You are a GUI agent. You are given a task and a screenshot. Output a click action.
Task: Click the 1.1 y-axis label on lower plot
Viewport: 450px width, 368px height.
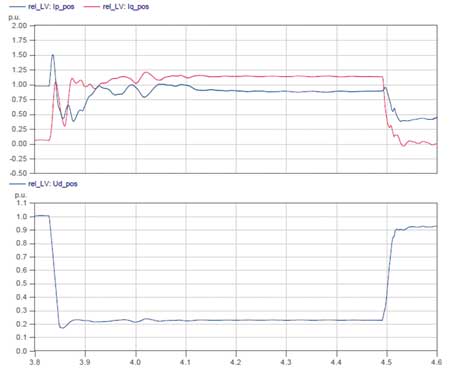coord(22,203)
